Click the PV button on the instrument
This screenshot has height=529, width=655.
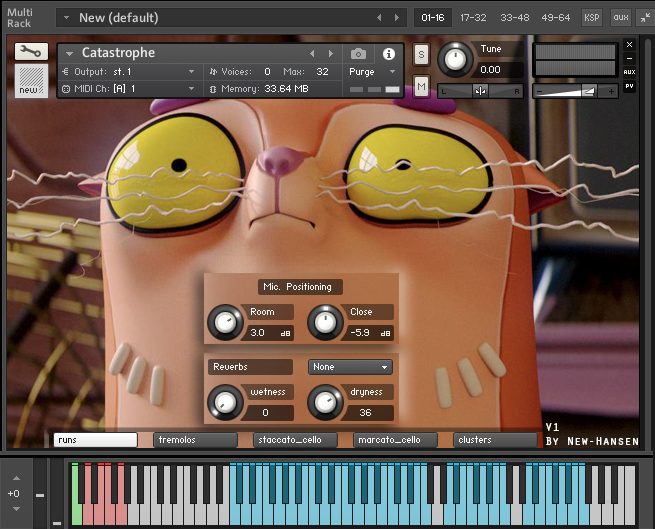(x=629, y=86)
